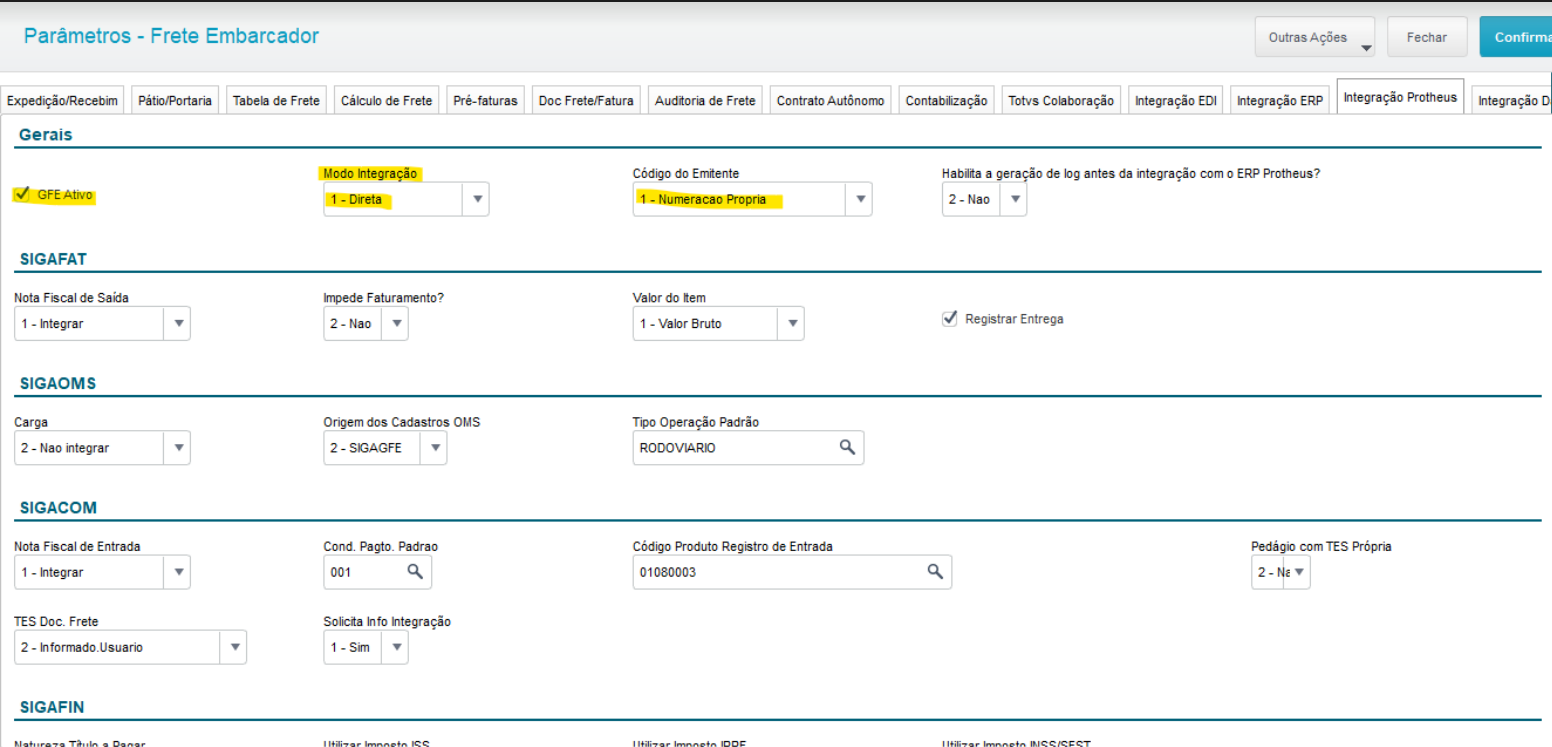Switch to the Auditoria de Frete tab
1552x747 pixels.
tap(705, 100)
